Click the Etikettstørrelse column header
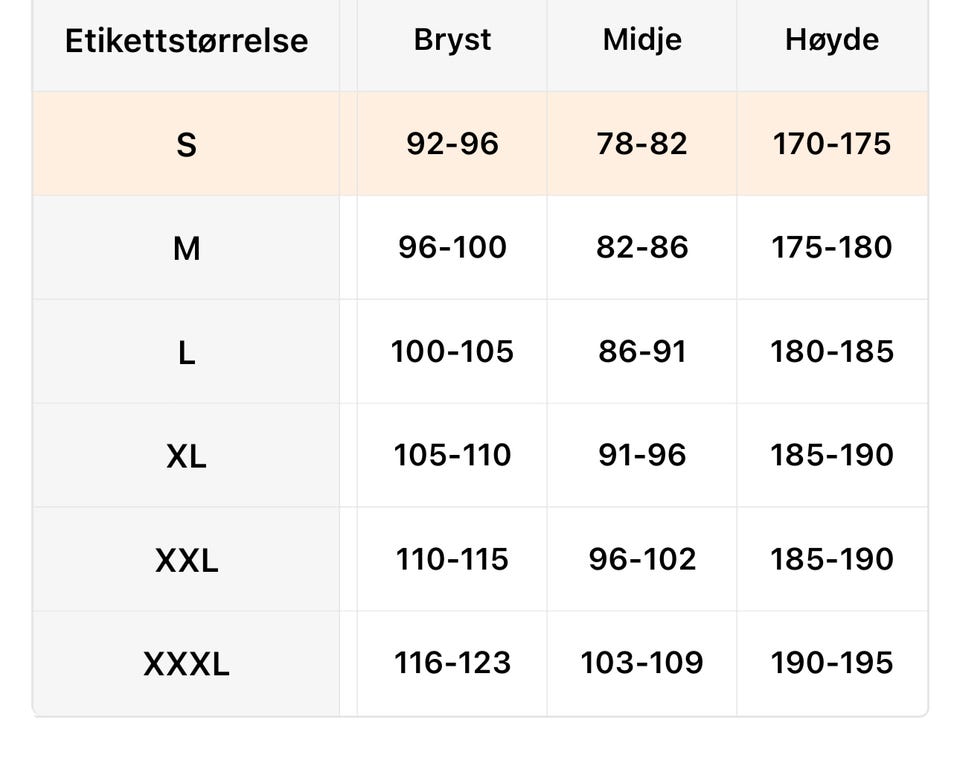 click(186, 41)
